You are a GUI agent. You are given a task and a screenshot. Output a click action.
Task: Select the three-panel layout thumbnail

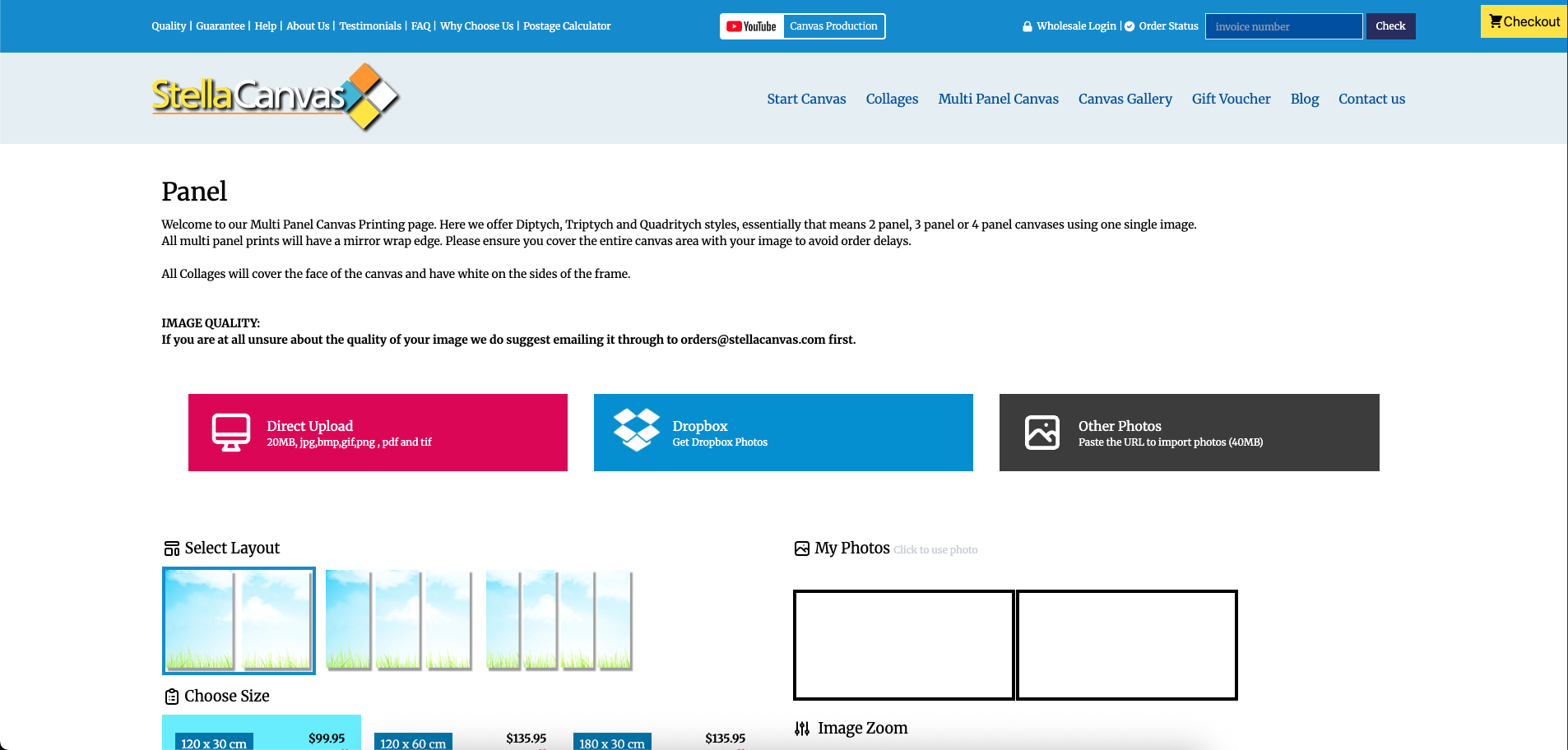click(x=398, y=621)
